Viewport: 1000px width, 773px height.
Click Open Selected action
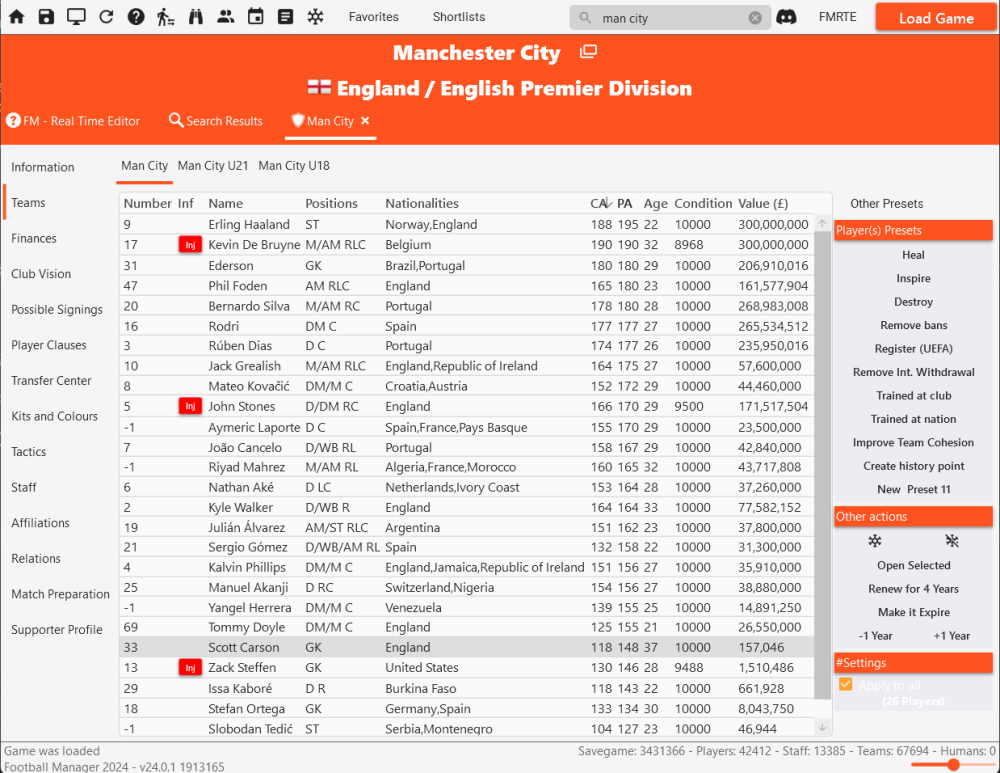tap(913, 566)
